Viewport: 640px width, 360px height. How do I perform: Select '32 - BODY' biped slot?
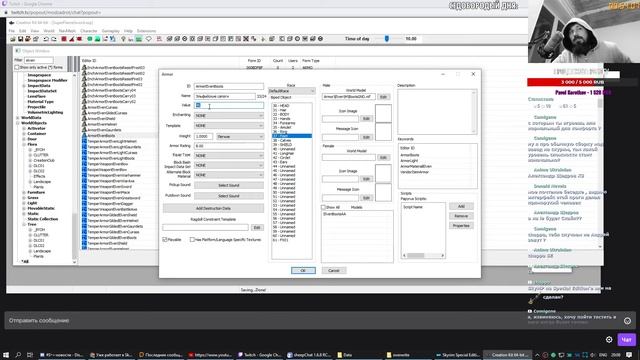pos(291,114)
